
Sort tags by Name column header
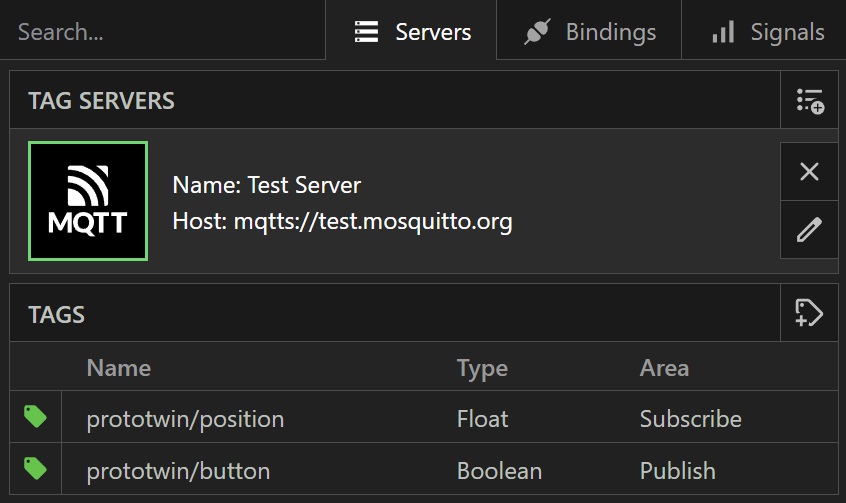[x=118, y=368]
